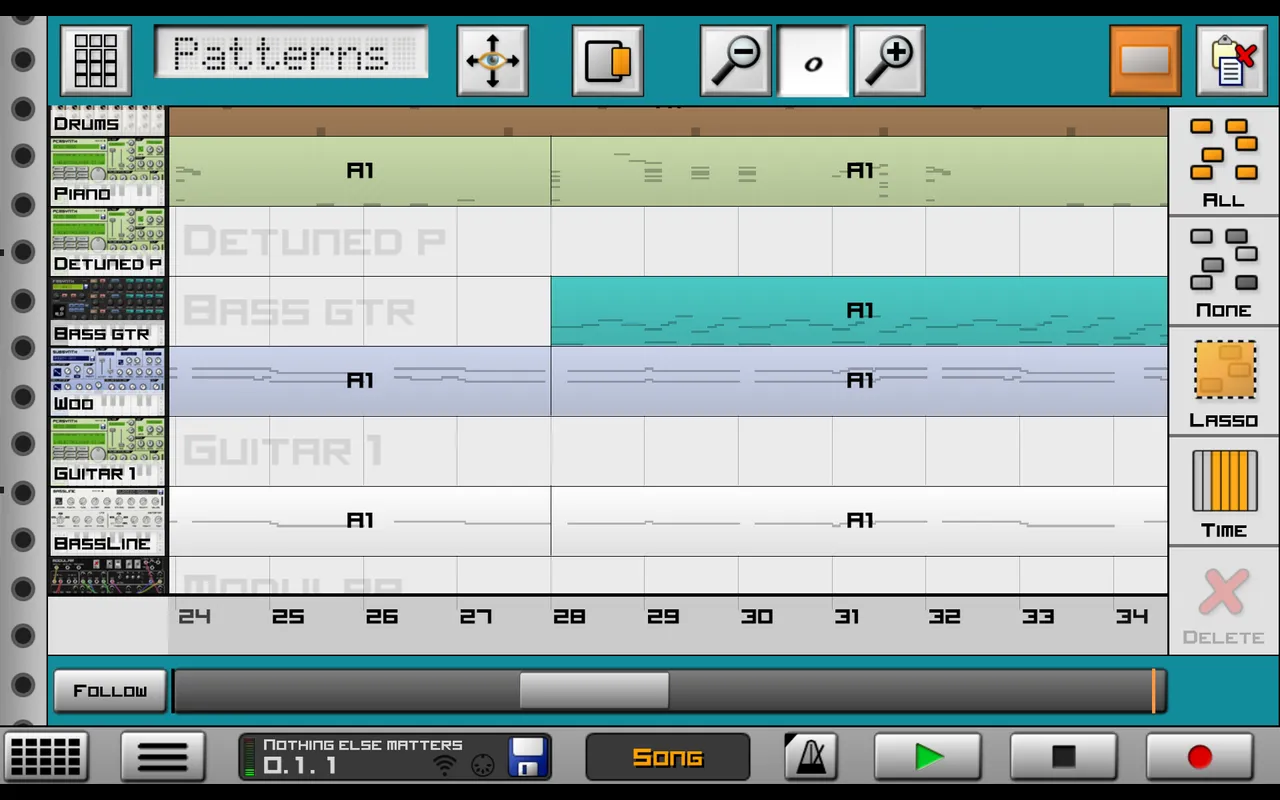Click bar 28 on the timeline ruler
The width and height of the screenshot is (1280, 800).
(x=569, y=617)
